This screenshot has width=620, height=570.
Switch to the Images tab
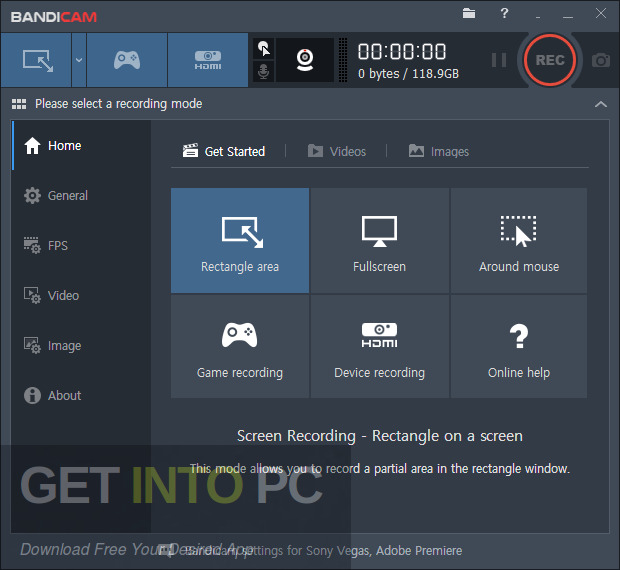tap(439, 151)
